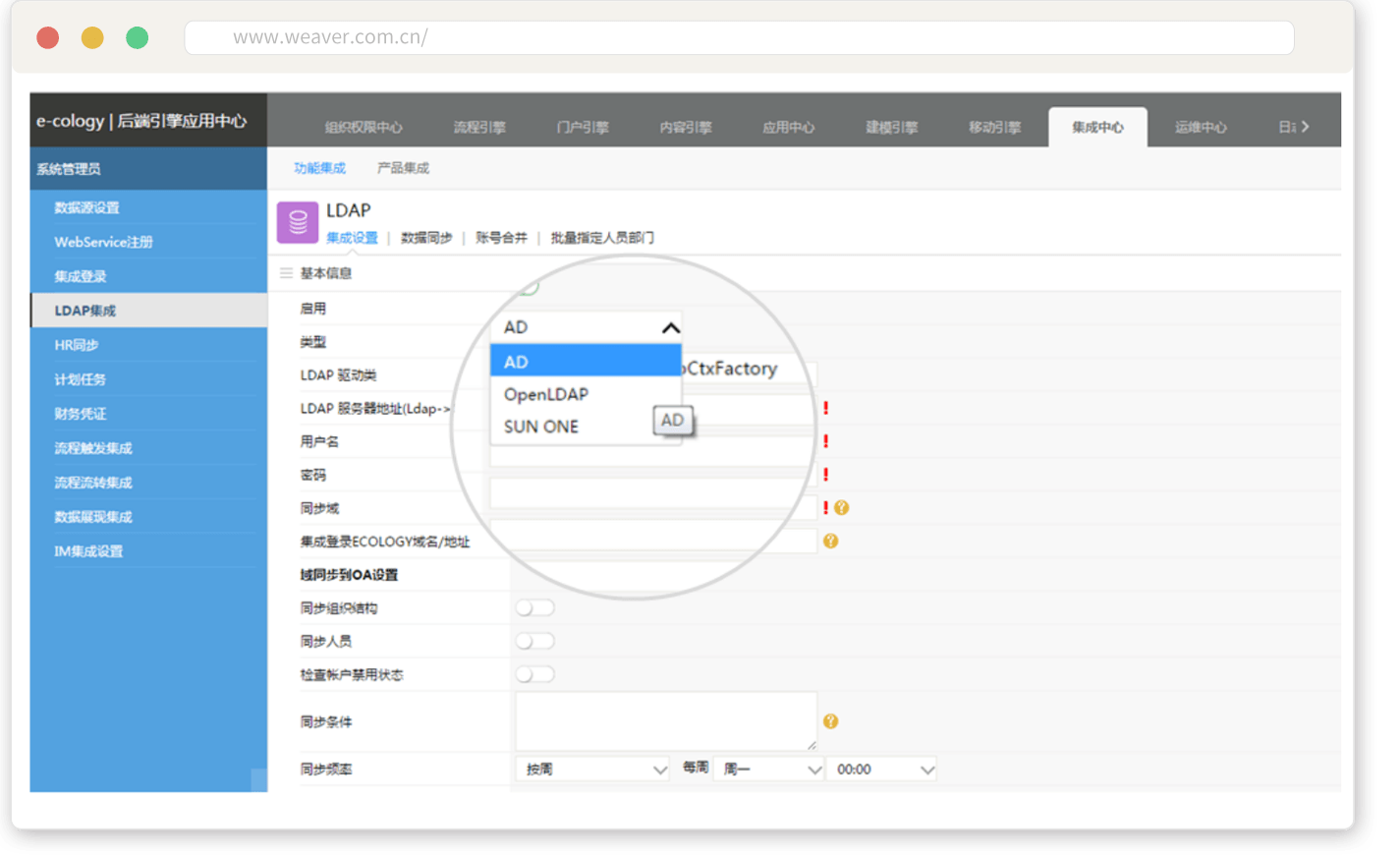
Task: Expand the 周一 weekday dropdown
Action: click(x=771, y=770)
